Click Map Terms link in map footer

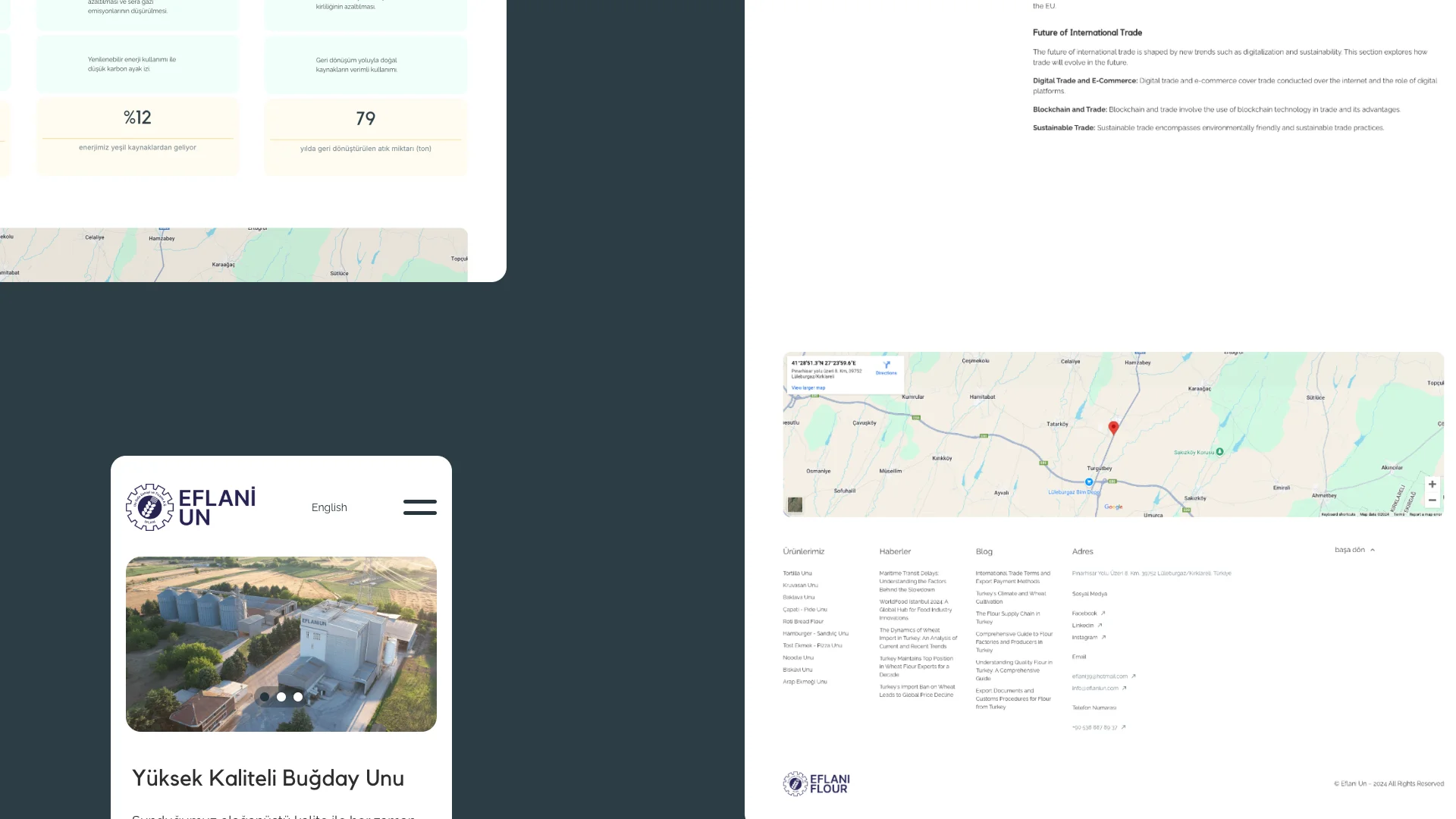coord(1398,514)
